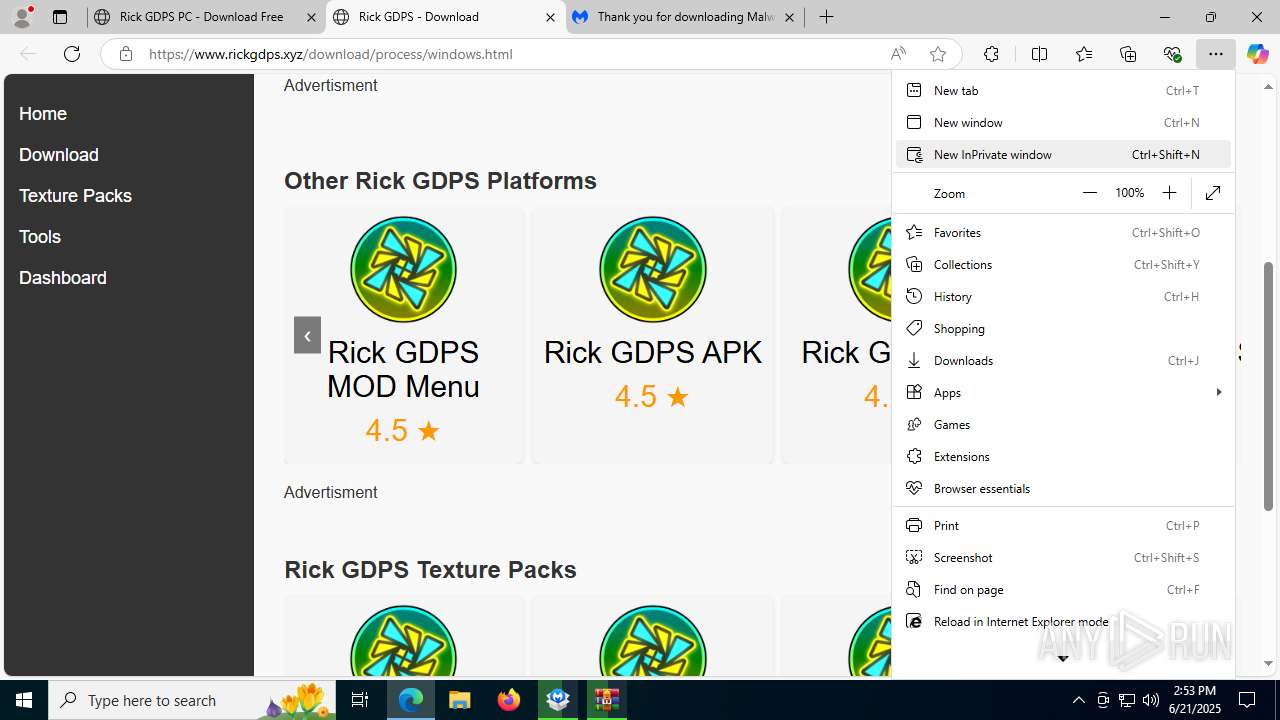
Task: Expand more menu items down arrow
Action: point(1062,658)
